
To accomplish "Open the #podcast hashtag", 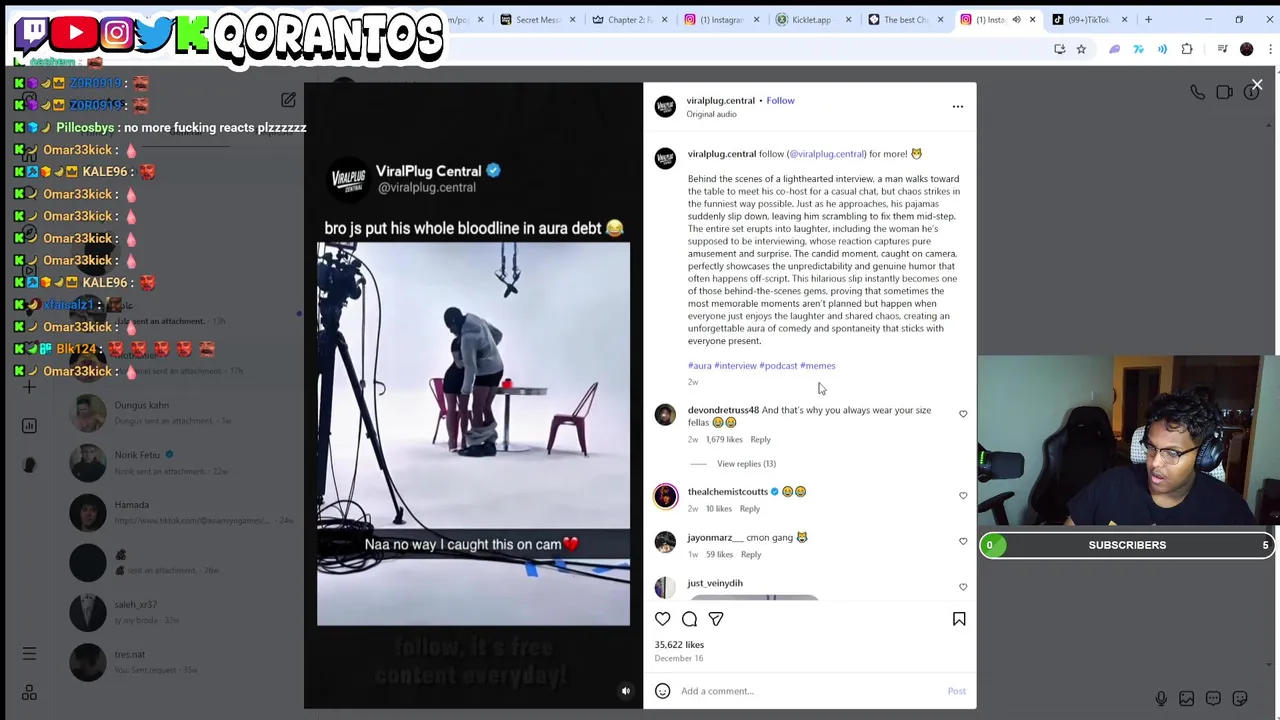I will click(778, 366).
